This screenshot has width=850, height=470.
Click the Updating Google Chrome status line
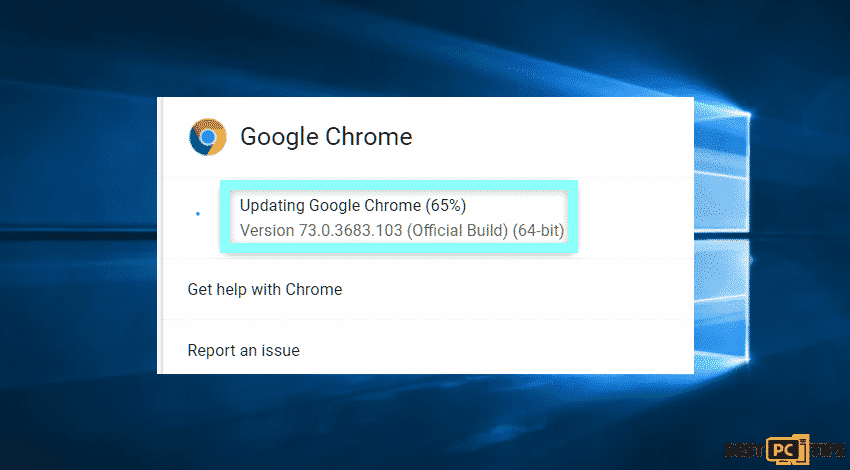pyautogui.click(x=353, y=205)
